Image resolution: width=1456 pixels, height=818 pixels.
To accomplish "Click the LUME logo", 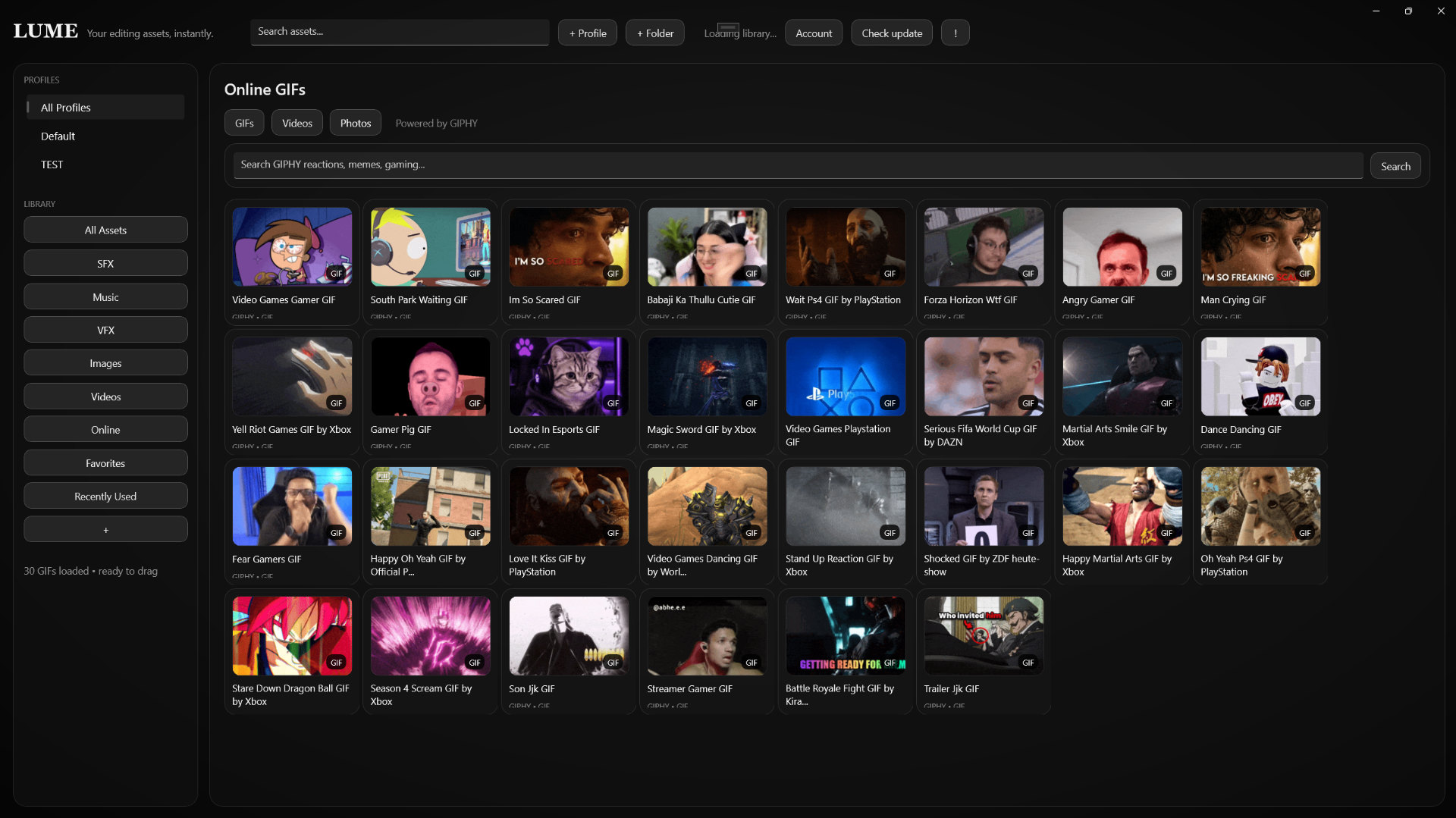I will coord(45,31).
